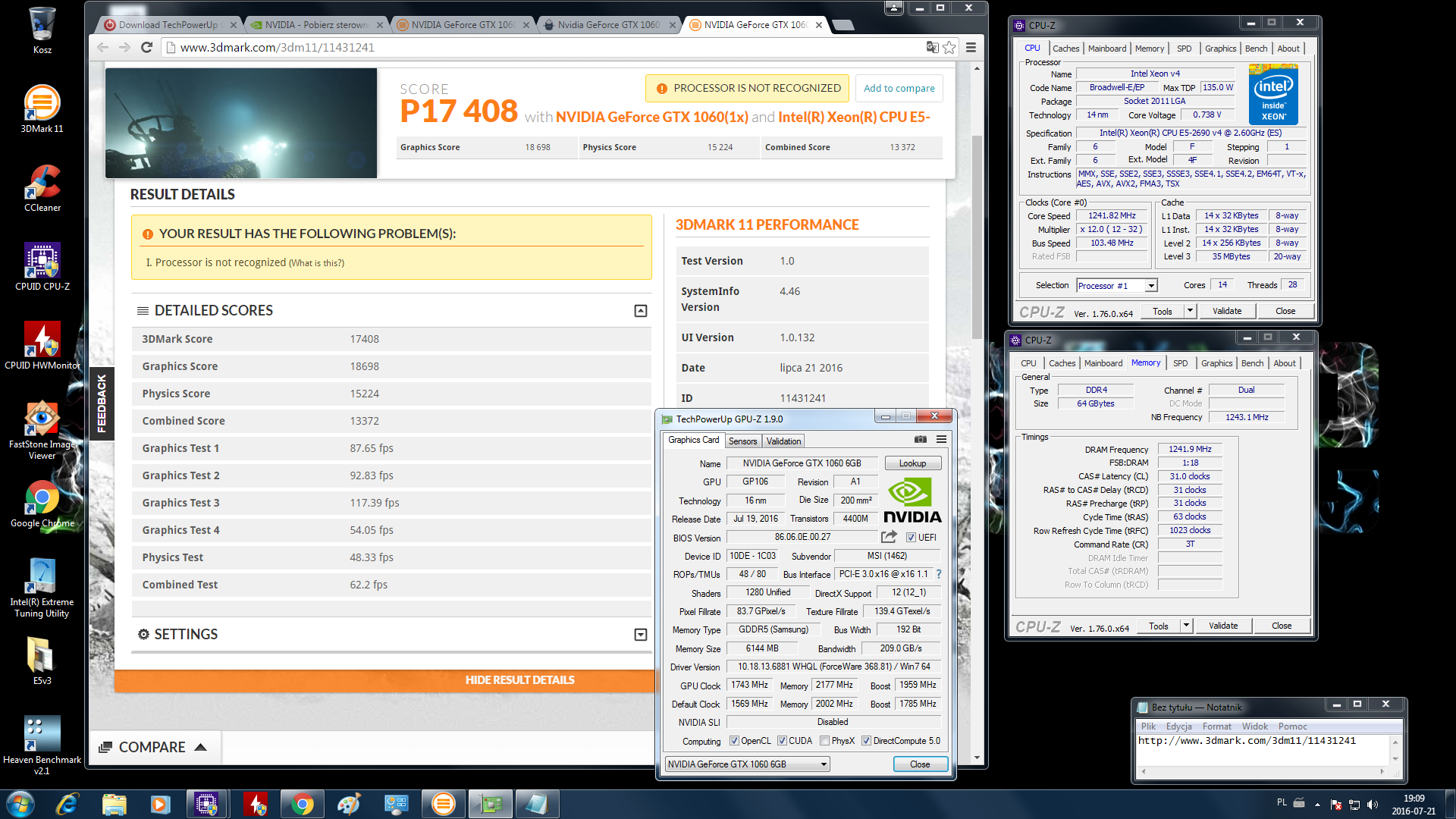
Task: Open a new Chrome tab
Action: (842, 25)
